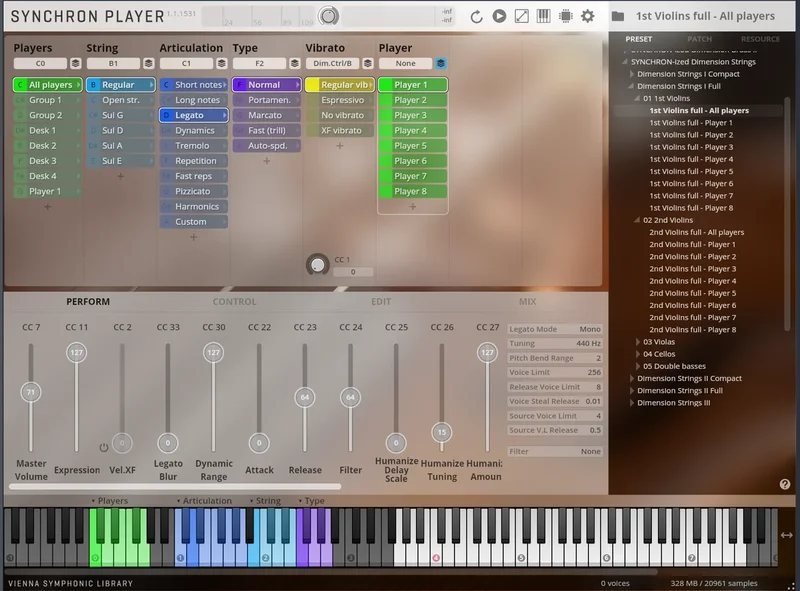Select Marcato type
Screen dimensions: 800x591
(266, 115)
